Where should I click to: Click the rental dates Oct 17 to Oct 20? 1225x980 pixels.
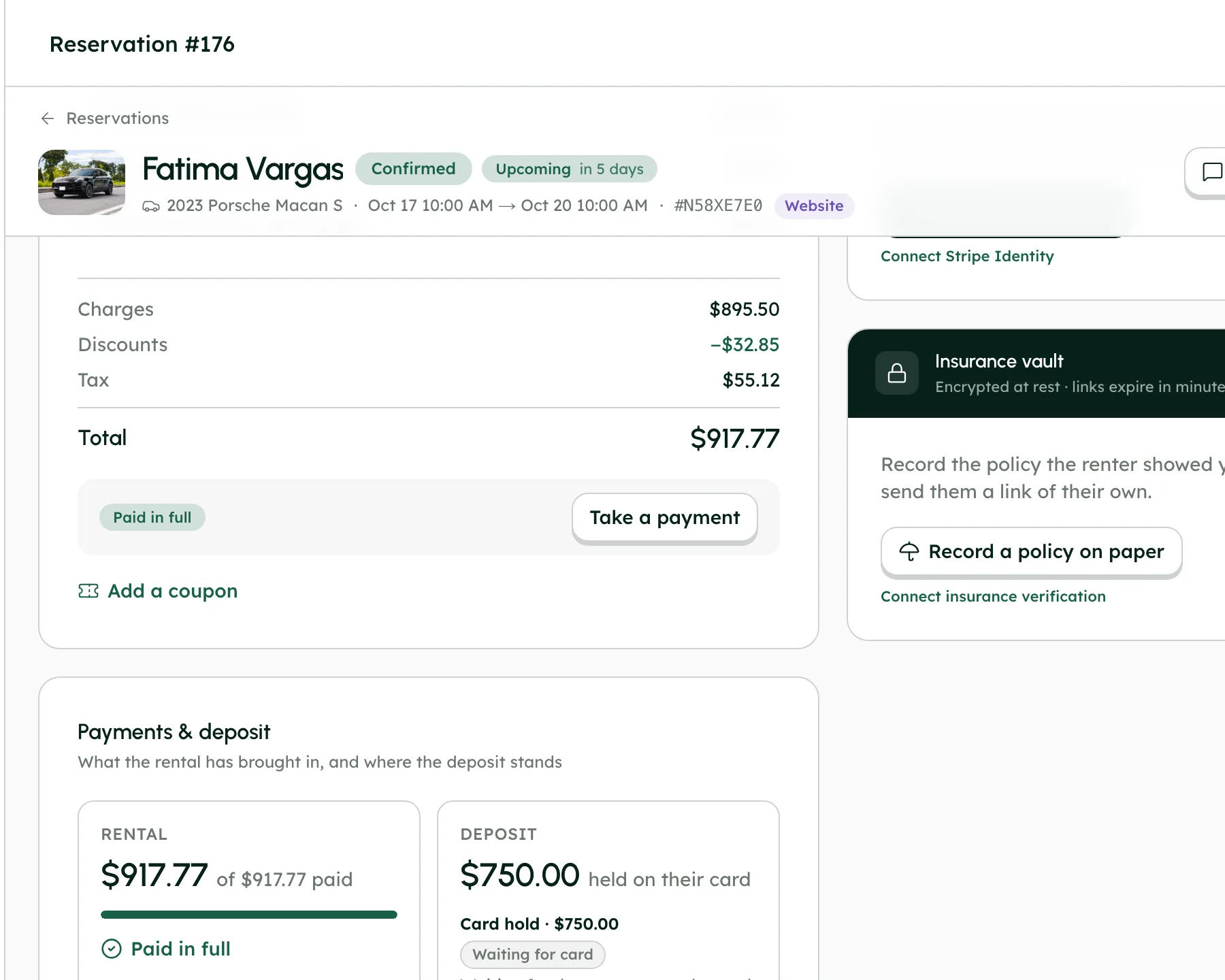click(508, 206)
